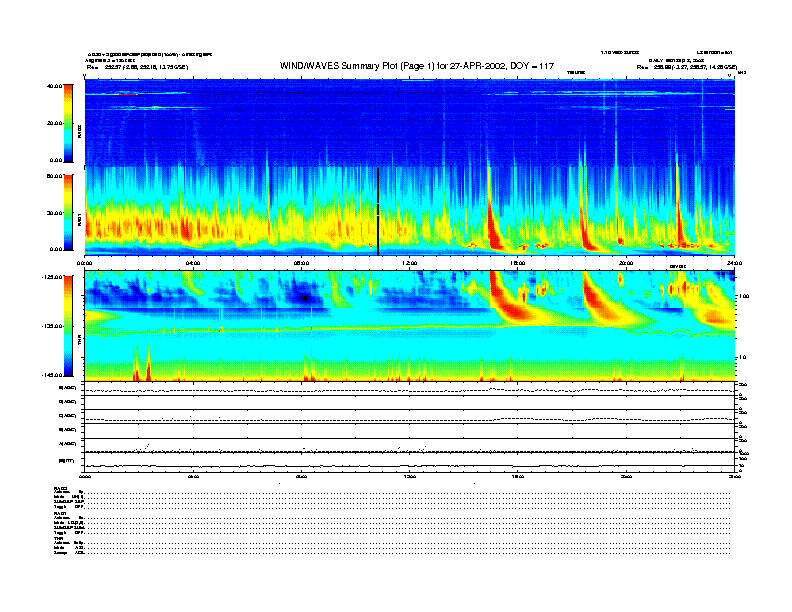Click the 04:00 tick label under RAD1 spectrogram

[193, 263]
